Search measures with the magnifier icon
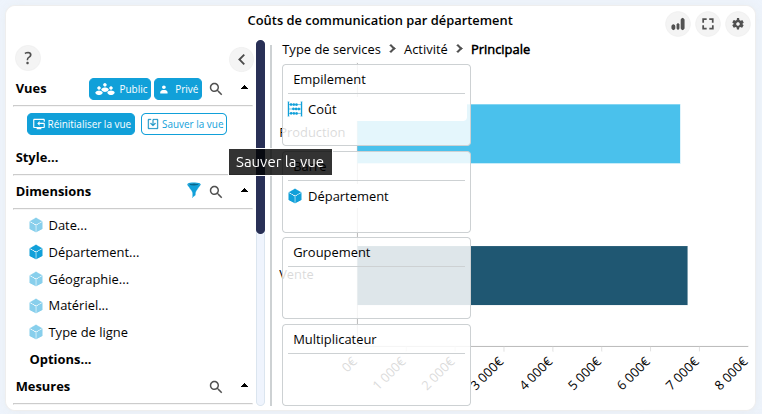Image resolution: width=762 pixels, height=414 pixels. tap(216, 386)
